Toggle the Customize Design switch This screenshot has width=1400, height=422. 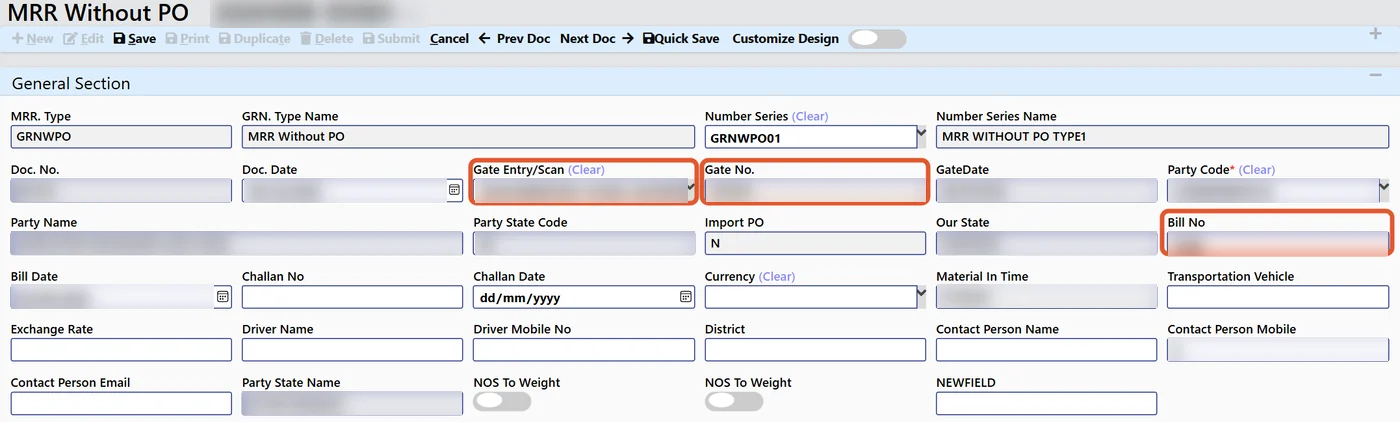click(x=877, y=38)
